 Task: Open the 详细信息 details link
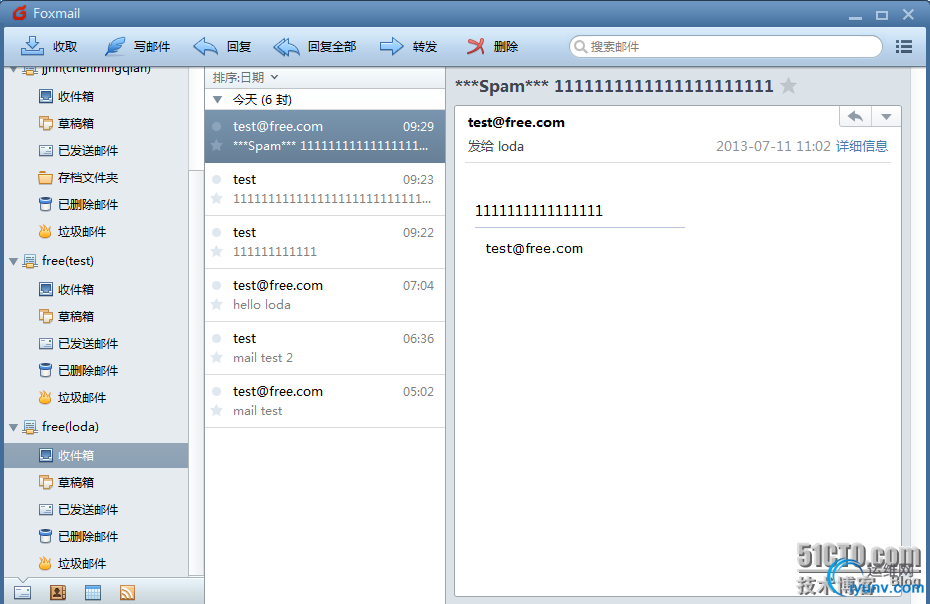862,146
